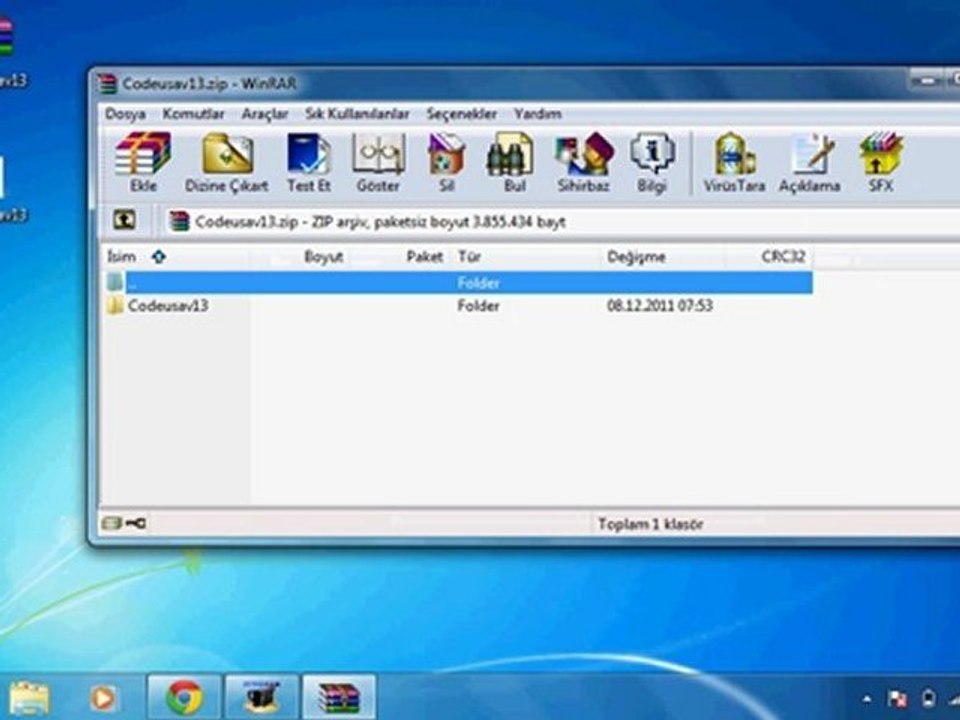Convert archive with SFX icon

(881, 162)
